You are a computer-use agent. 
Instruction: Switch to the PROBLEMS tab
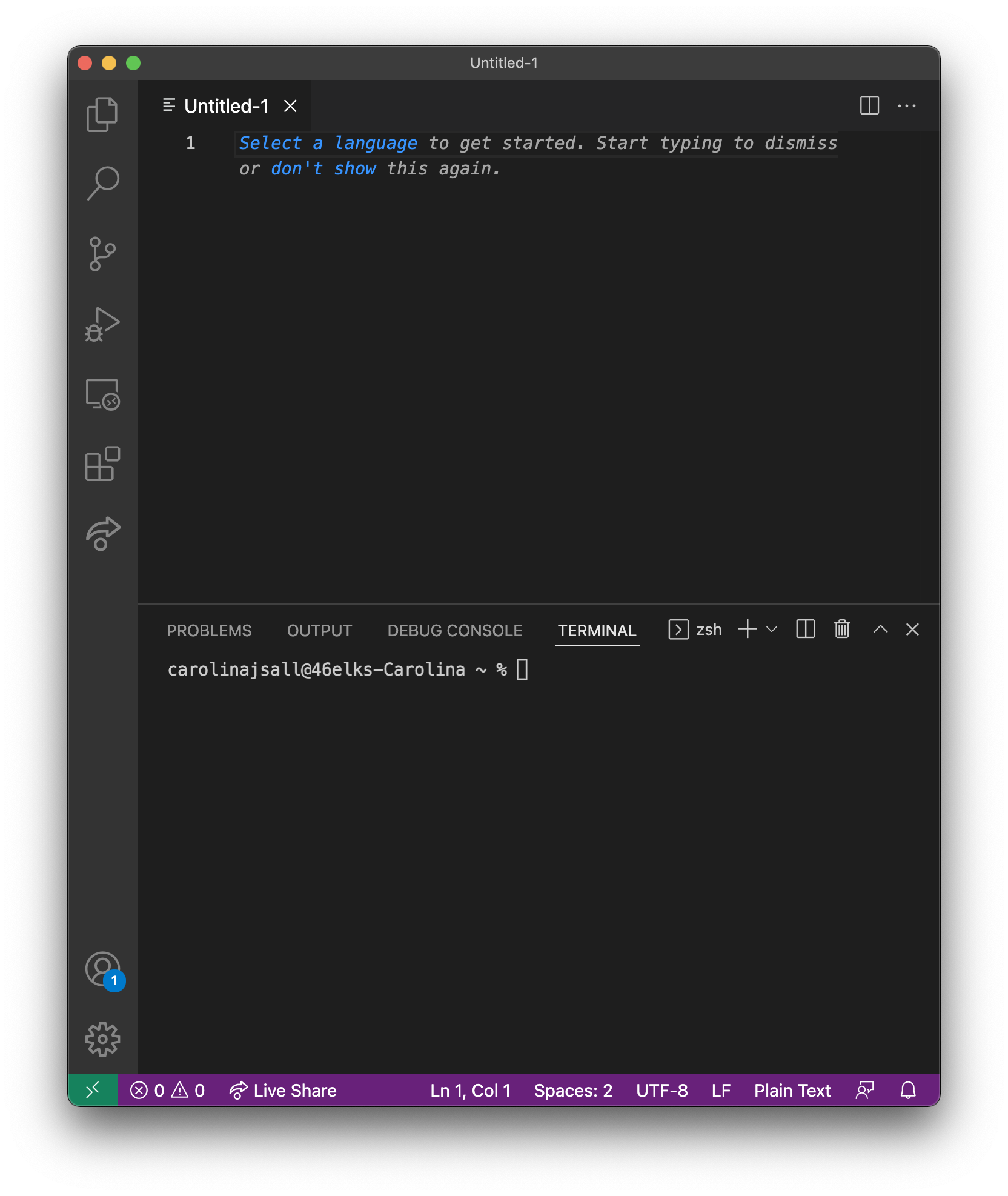click(x=209, y=630)
